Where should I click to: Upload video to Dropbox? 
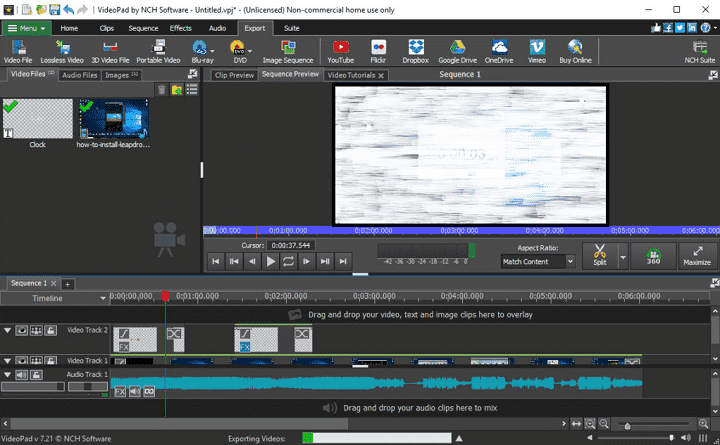click(416, 51)
